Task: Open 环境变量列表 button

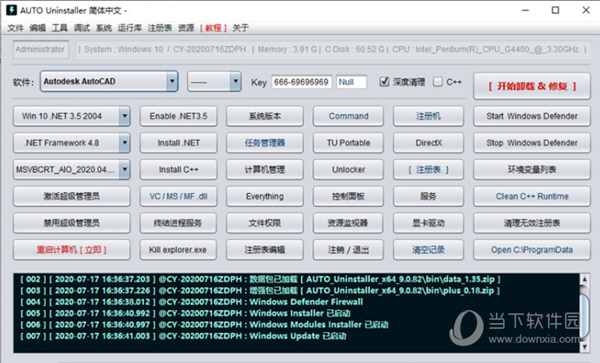Action: pos(532,169)
